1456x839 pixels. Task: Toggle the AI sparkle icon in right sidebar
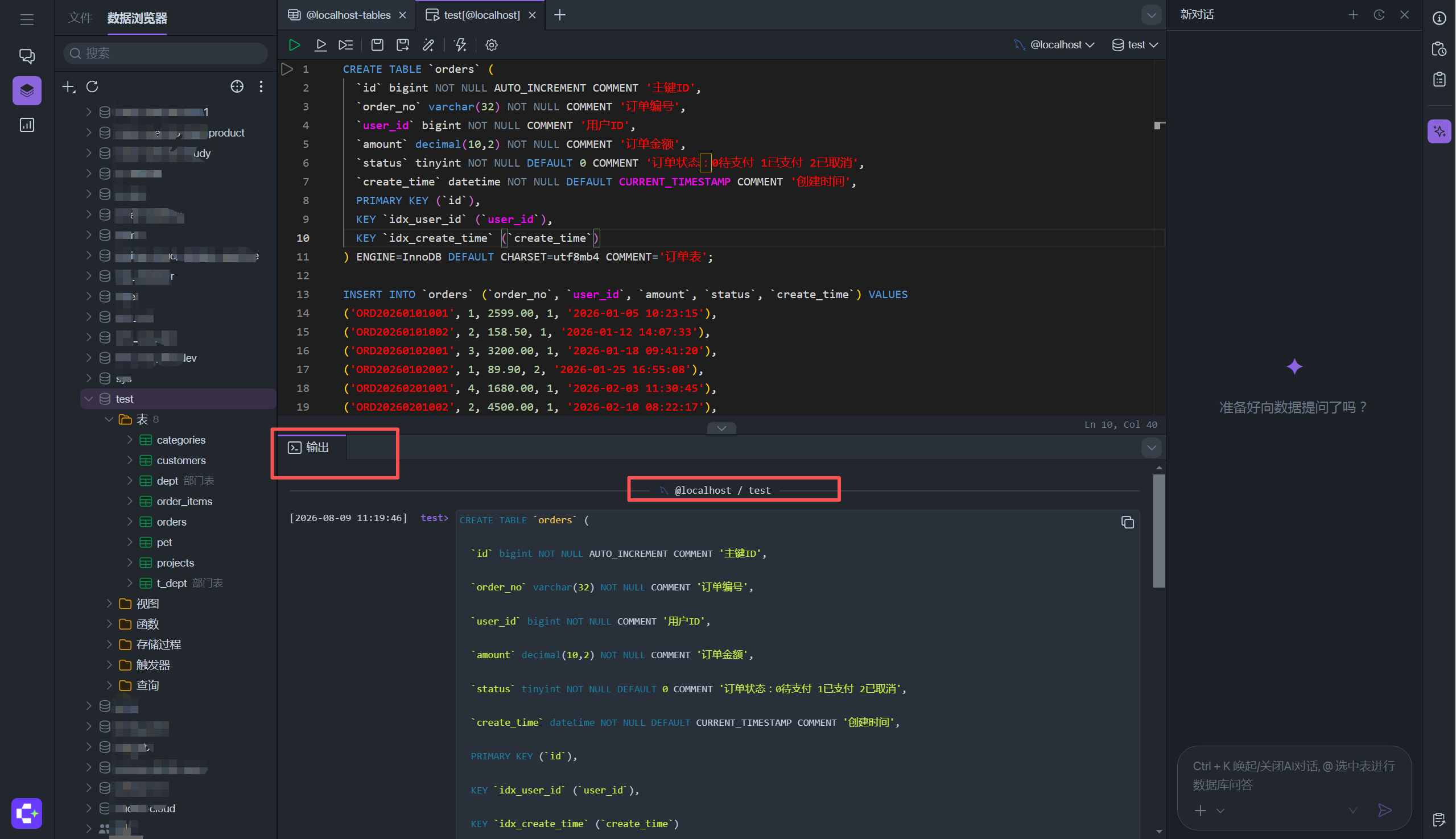[x=1439, y=131]
